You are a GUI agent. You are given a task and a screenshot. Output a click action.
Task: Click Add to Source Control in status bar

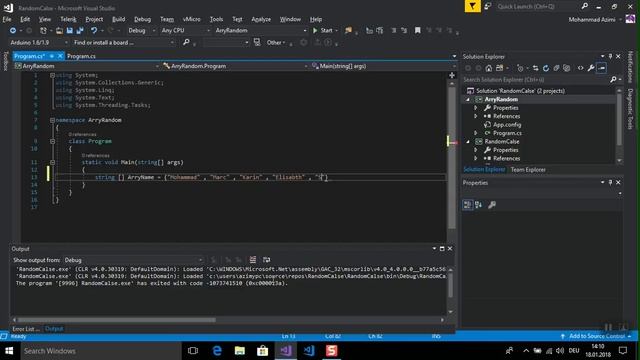[597, 336]
